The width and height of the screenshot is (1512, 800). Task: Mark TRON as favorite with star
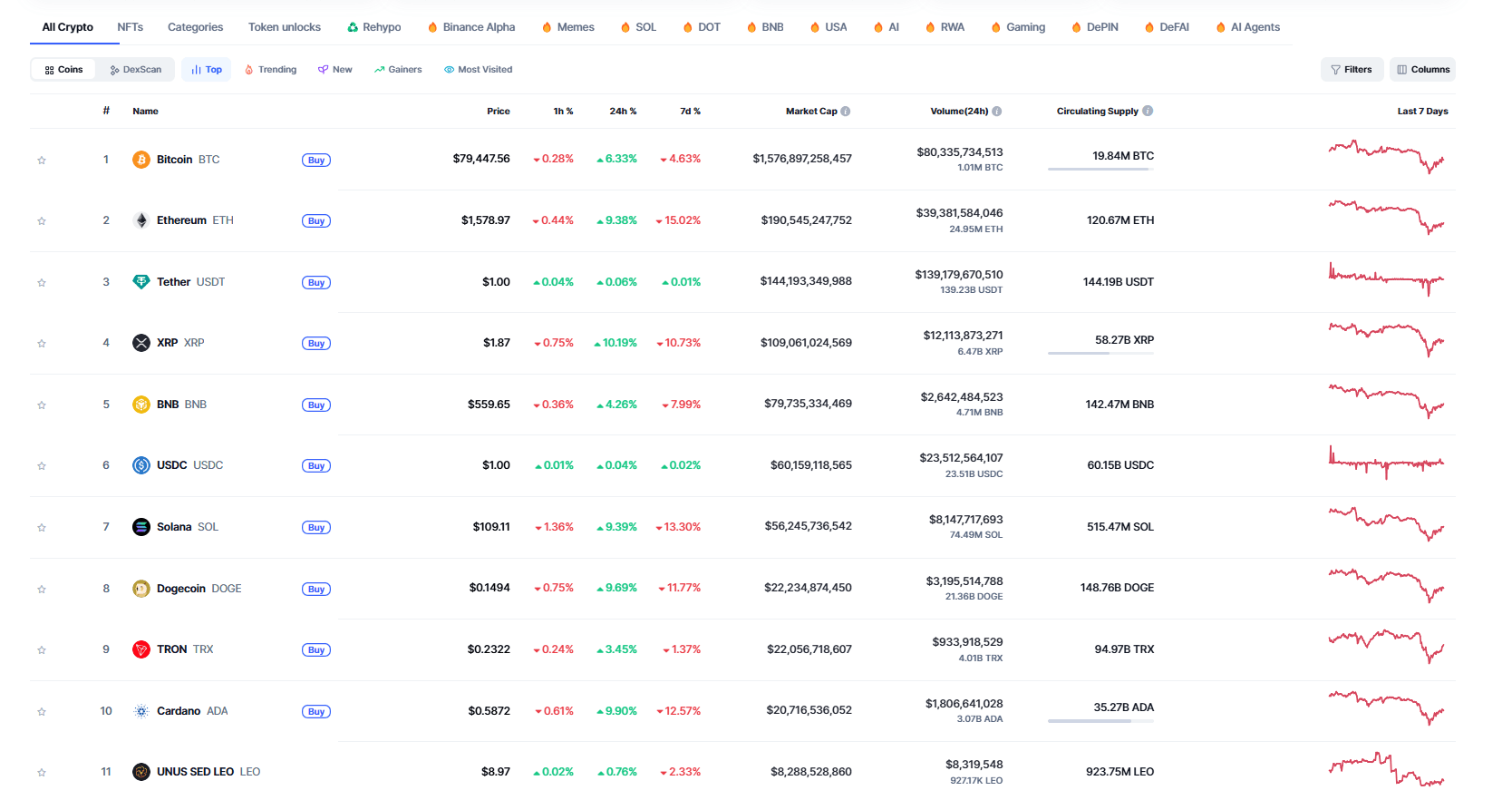pos(42,650)
